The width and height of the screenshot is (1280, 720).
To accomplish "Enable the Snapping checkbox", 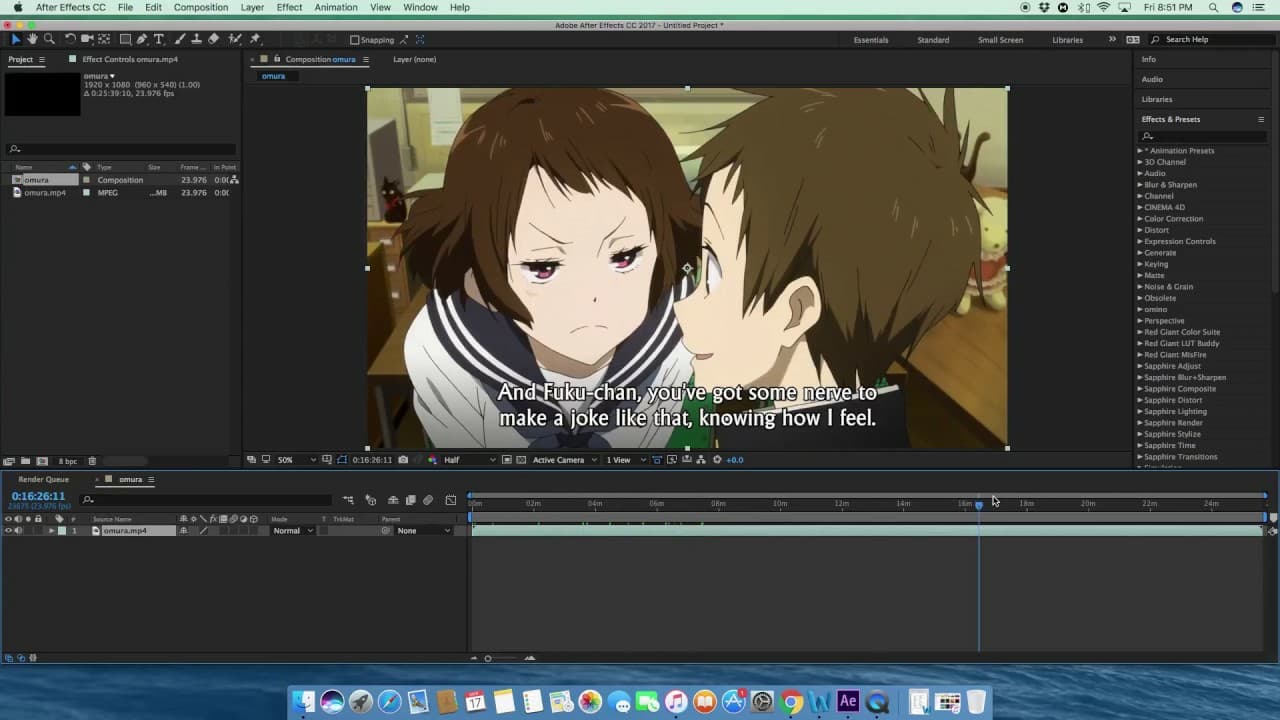I will (355, 40).
